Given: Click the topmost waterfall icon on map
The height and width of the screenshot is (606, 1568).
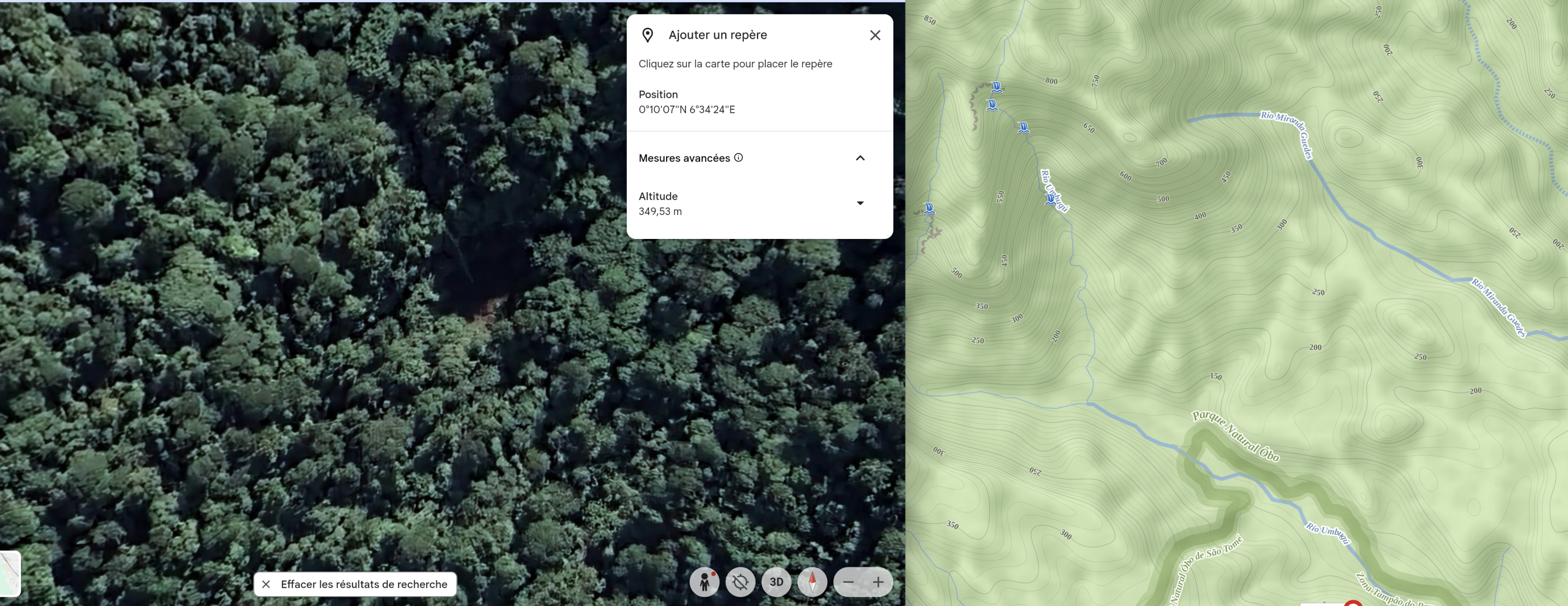Looking at the screenshot, I should 997,87.
